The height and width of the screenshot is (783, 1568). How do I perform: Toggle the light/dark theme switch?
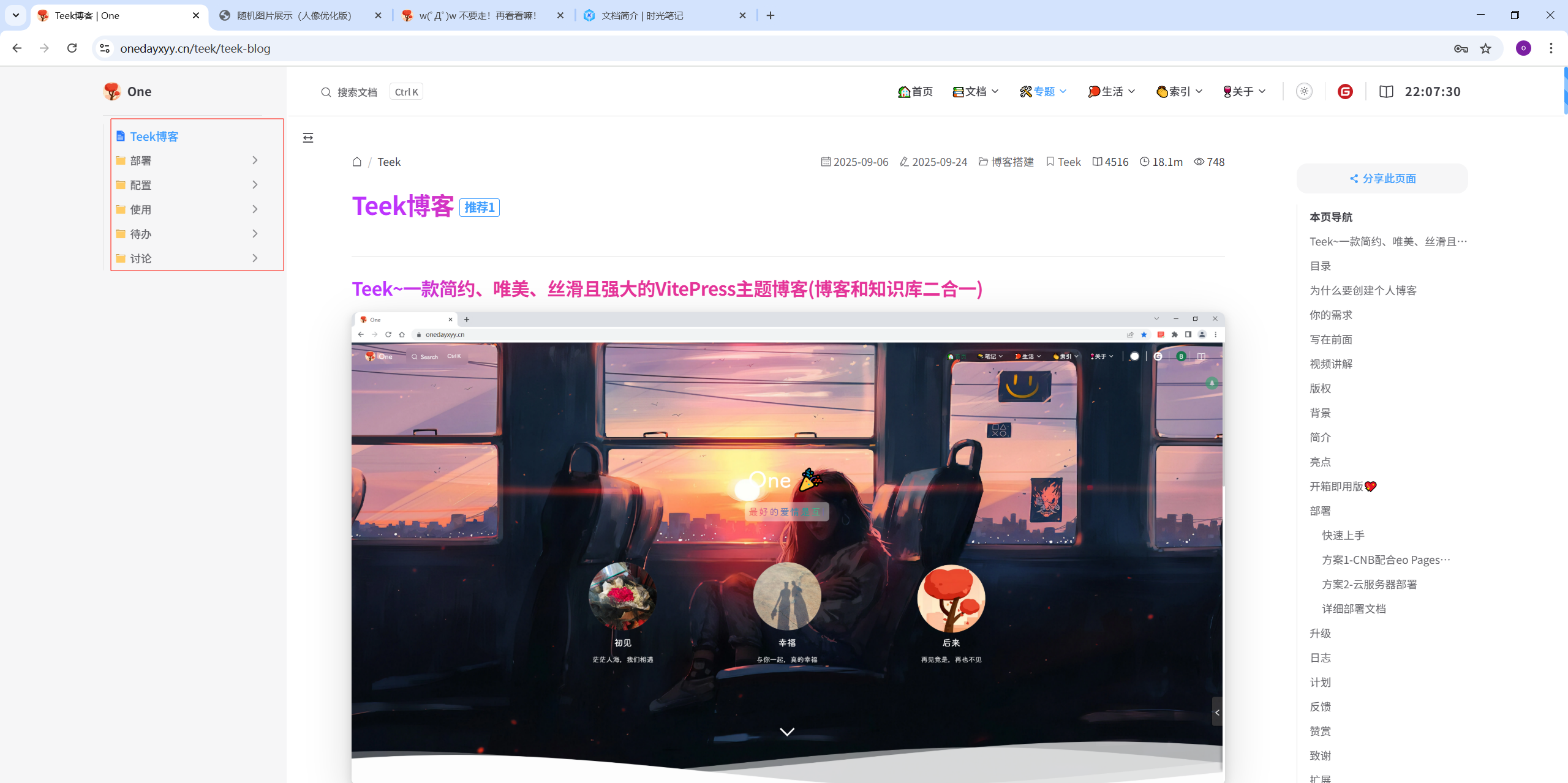[1304, 92]
